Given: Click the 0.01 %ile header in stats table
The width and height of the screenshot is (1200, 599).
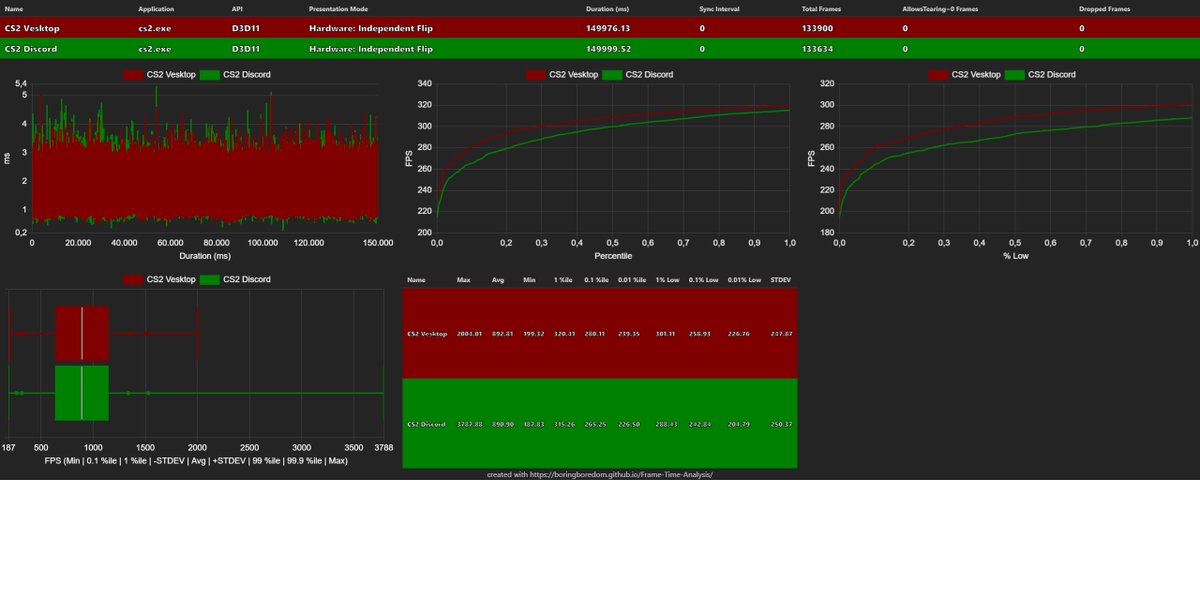Looking at the screenshot, I should (x=632, y=280).
